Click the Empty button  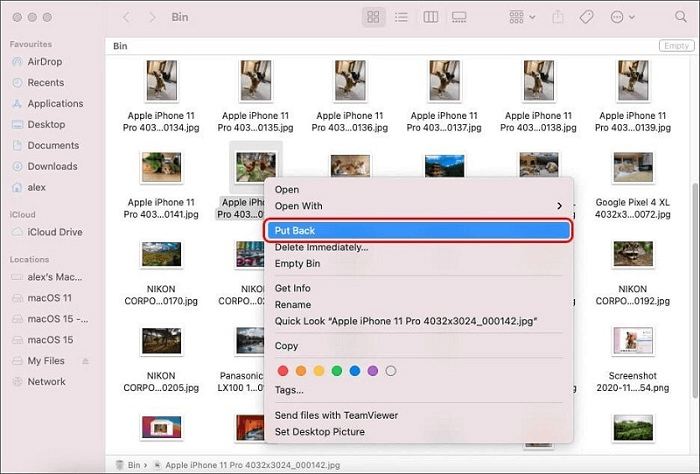(x=675, y=46)
